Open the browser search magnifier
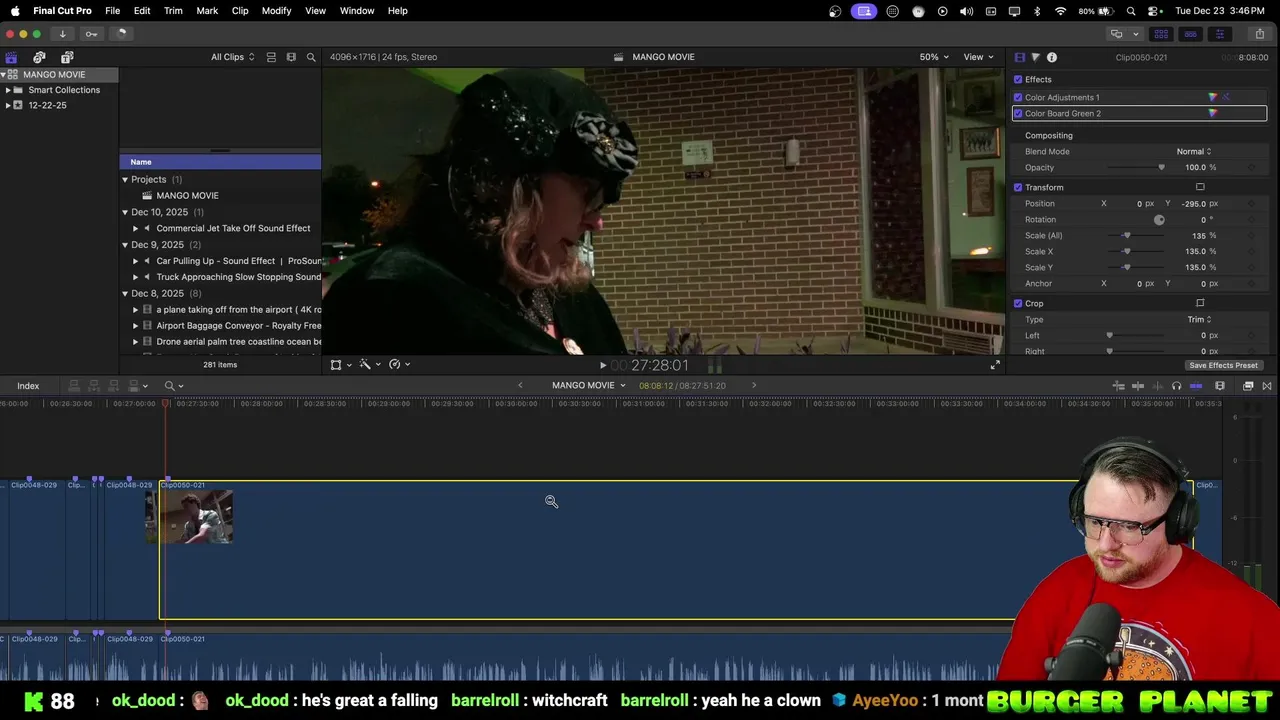This screenshot has width=1280, height=720. tap(311, 57)
